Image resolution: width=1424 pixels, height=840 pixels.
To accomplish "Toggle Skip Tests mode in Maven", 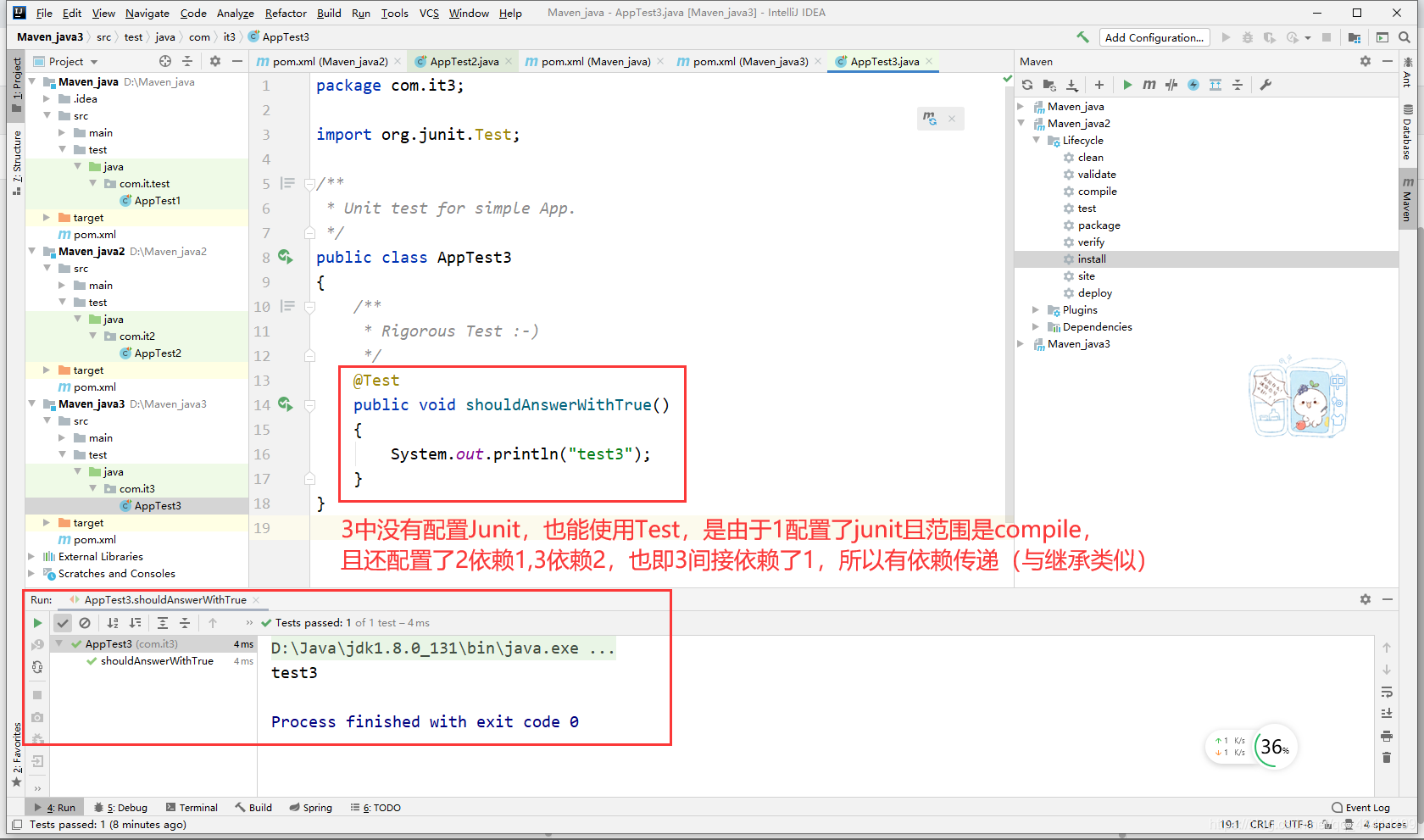I will click(1193, 85).
